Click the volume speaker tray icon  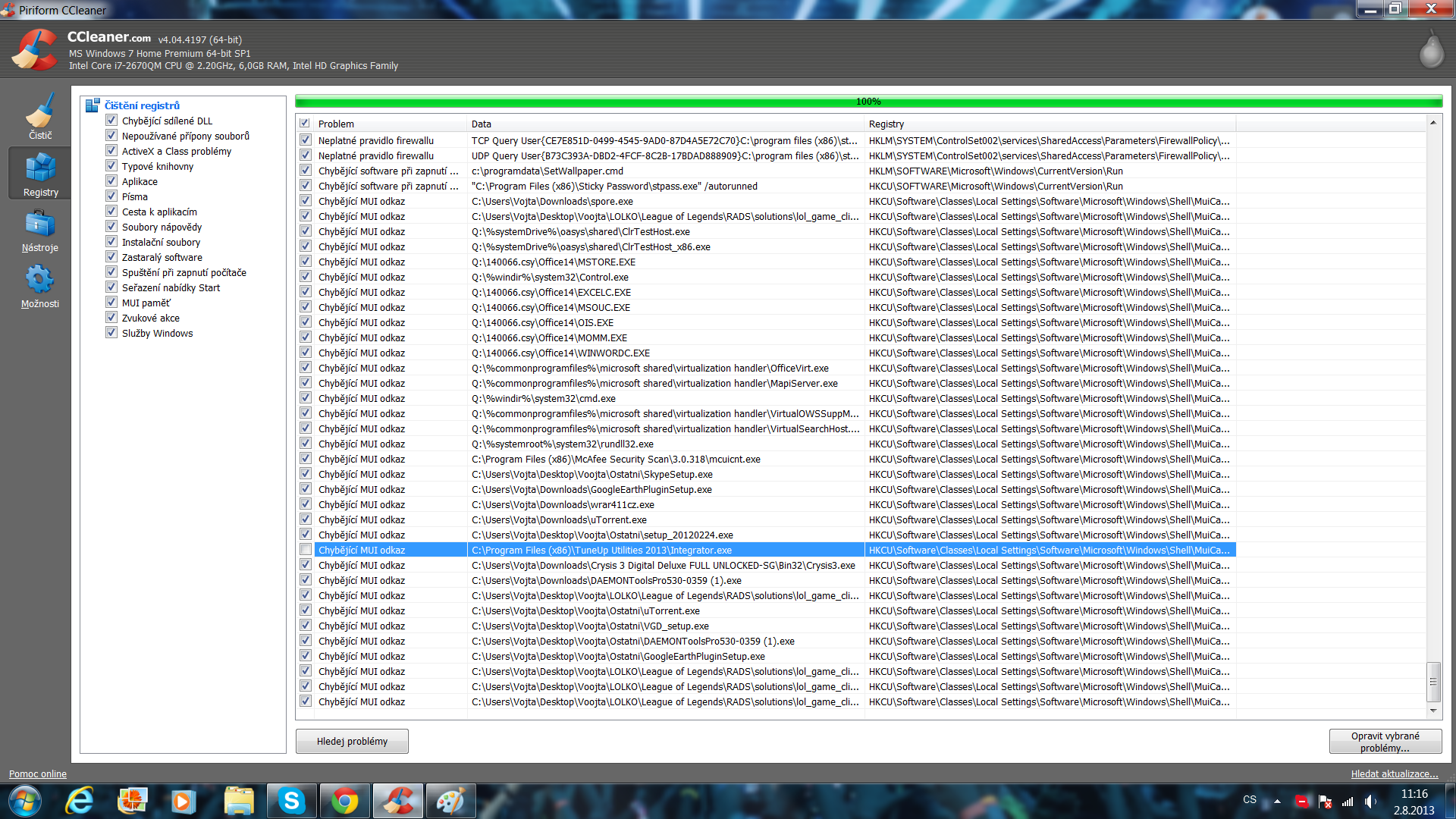(1370, 801)
